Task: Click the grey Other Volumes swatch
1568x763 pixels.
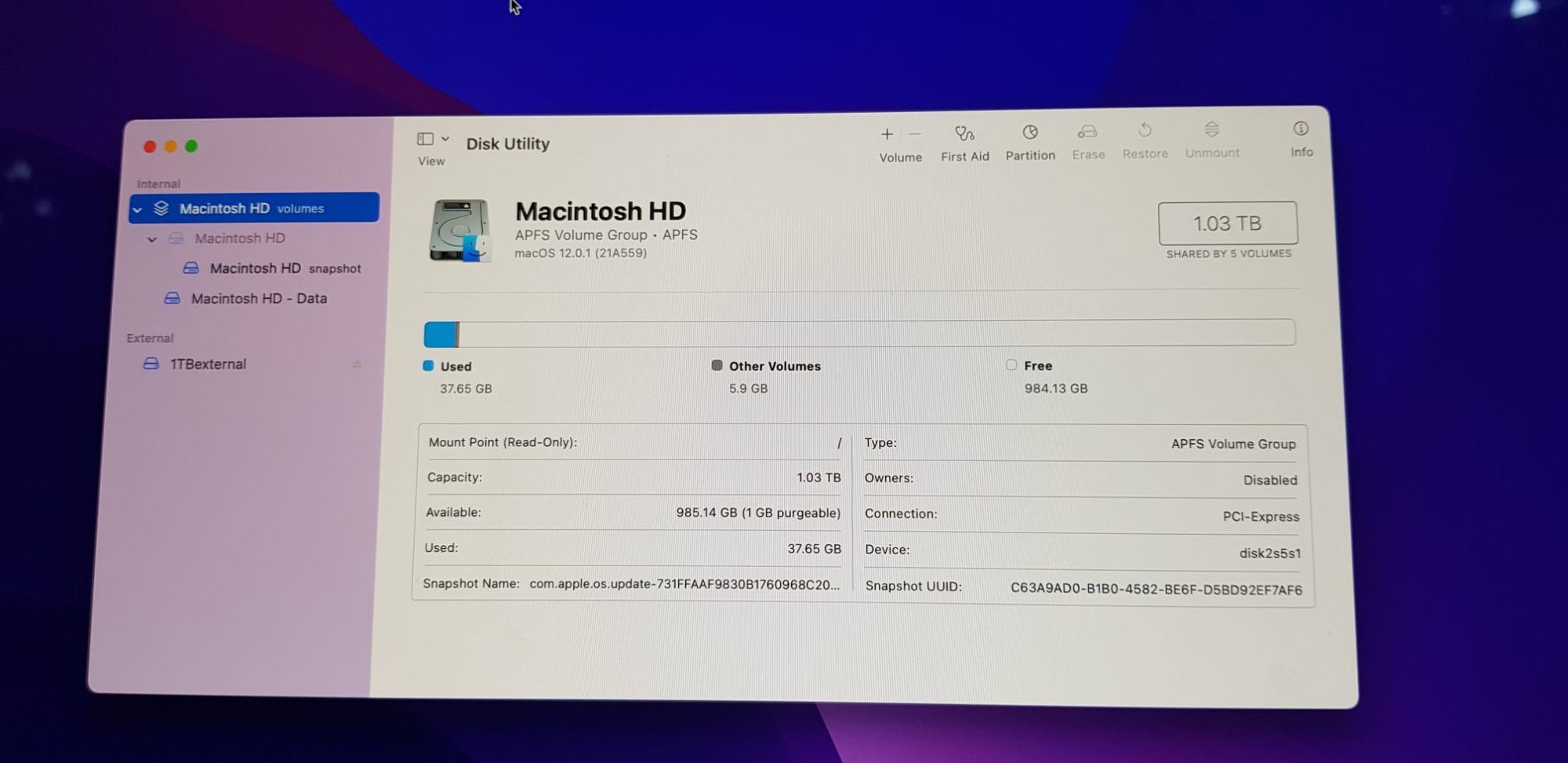Action: [717, 365]
